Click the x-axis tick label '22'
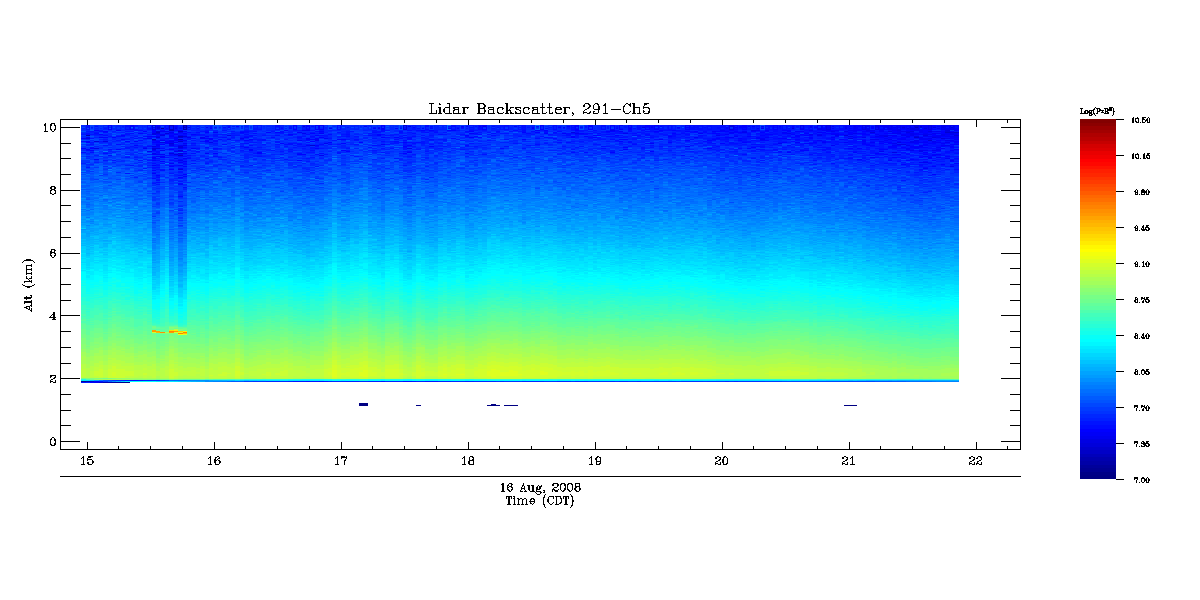 click(x=976, y=461)
